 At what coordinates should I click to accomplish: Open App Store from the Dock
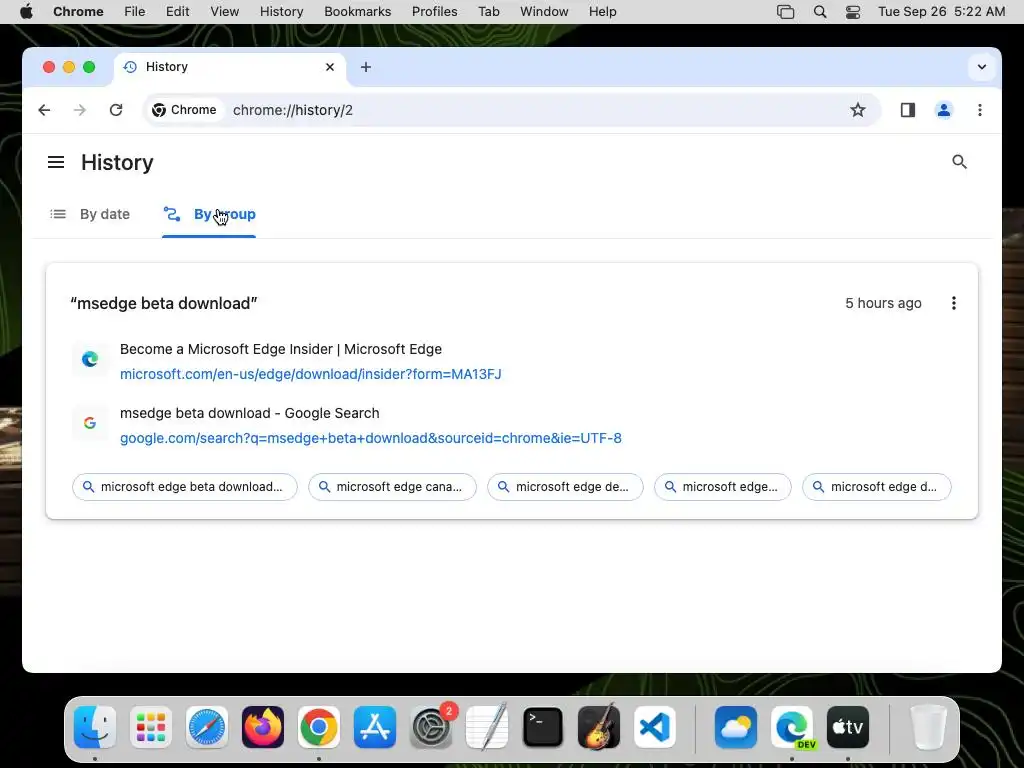(x=375, y=727)
